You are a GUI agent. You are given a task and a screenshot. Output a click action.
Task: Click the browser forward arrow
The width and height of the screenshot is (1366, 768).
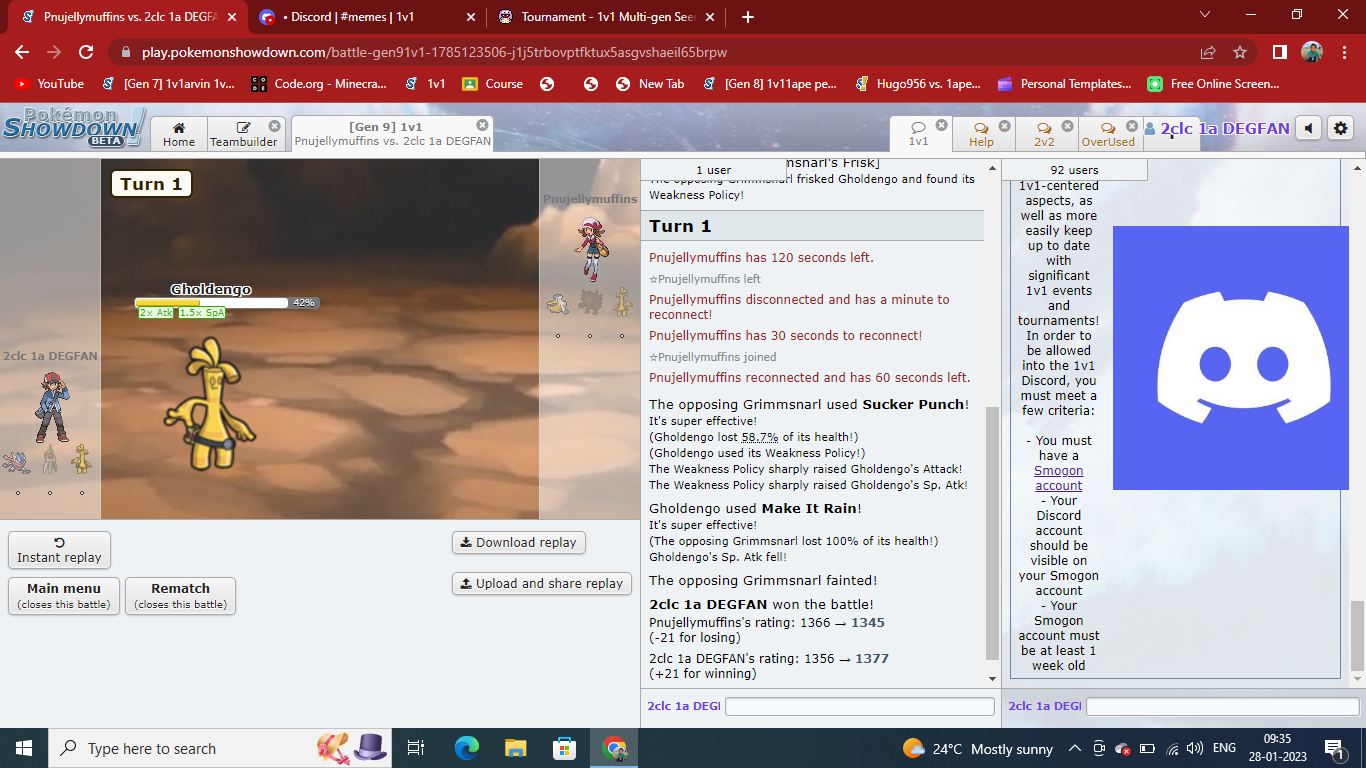pyautogui.click(x=54, y=52)
